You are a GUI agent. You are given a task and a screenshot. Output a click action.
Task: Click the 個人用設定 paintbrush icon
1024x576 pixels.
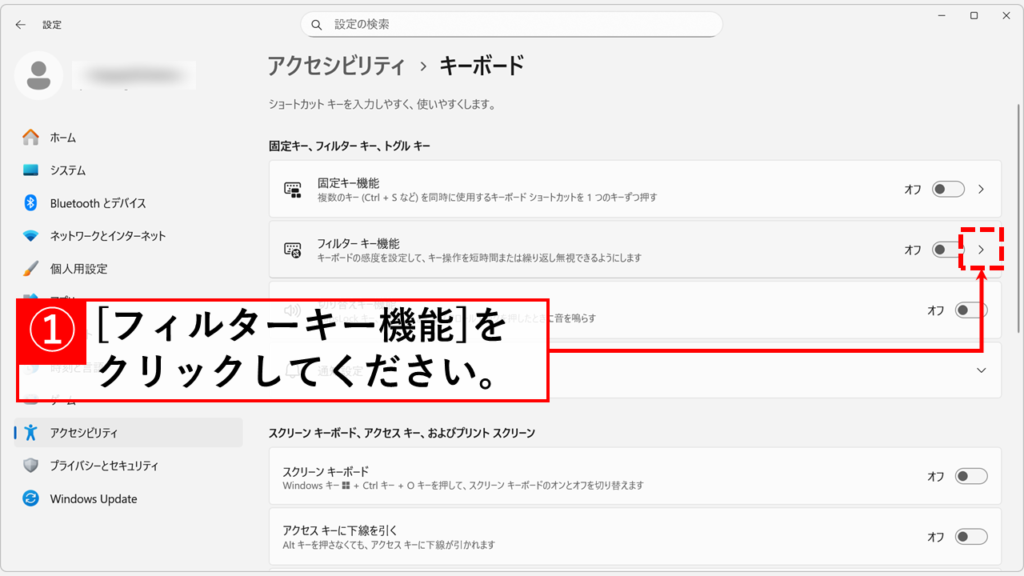pos(30,269)
